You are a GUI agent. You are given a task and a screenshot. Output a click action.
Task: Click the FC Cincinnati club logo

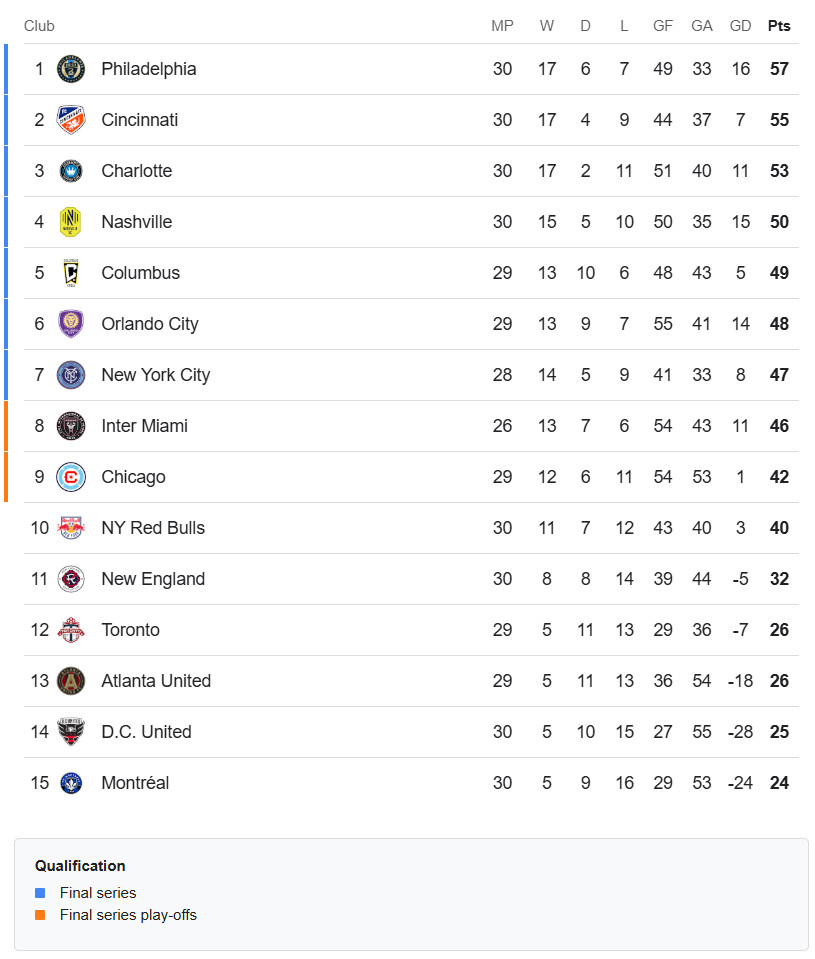[71, 120]
